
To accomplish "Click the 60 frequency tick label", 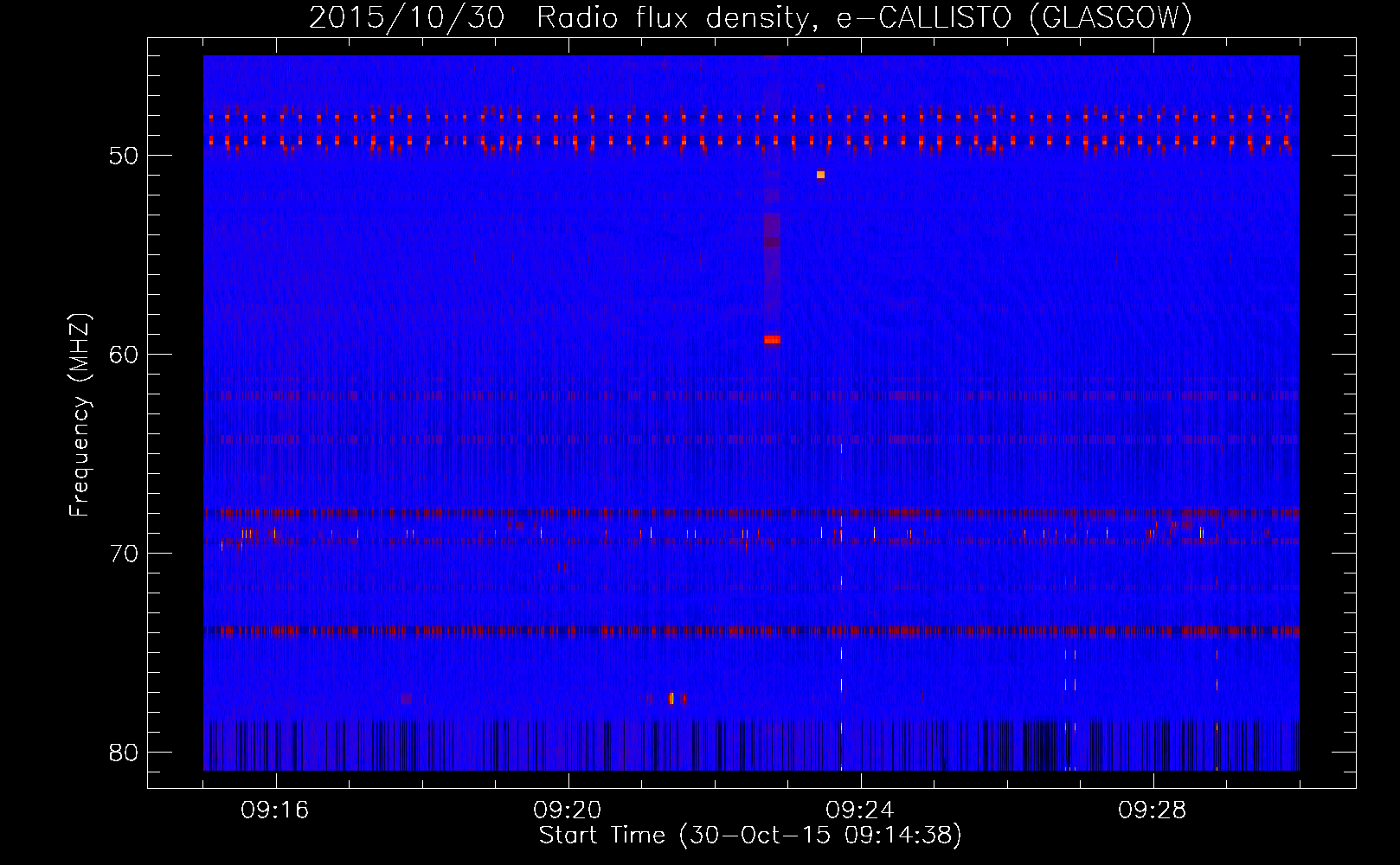I will (x=124, y=354).
